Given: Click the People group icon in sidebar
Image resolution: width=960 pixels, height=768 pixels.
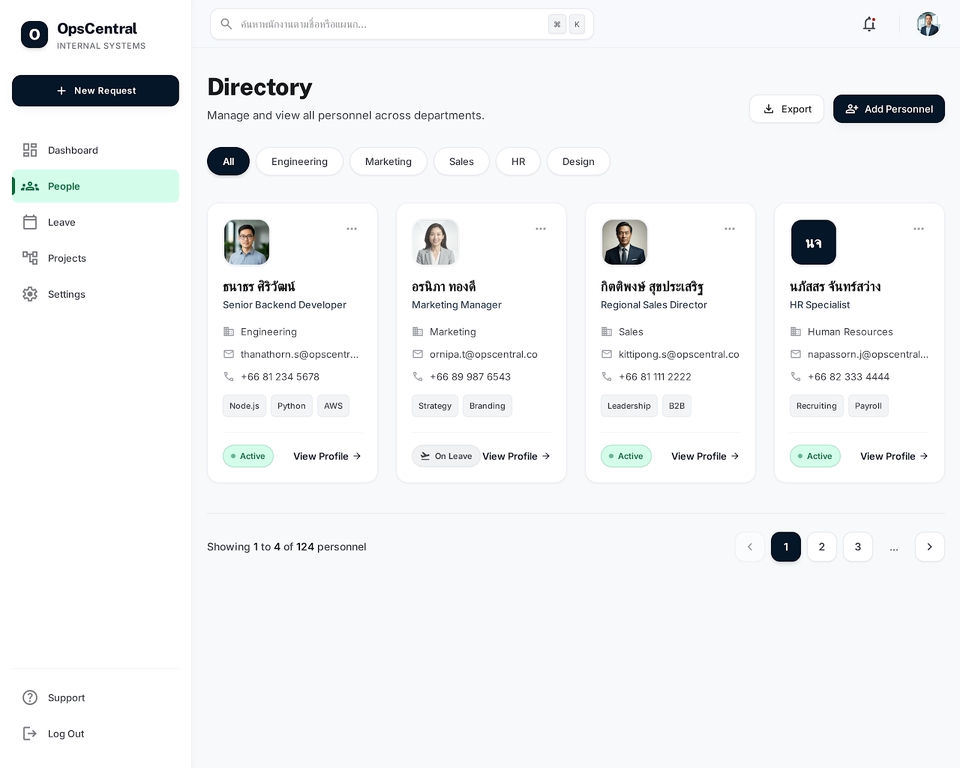Looking at the screenshot, I should coord(29,186).
